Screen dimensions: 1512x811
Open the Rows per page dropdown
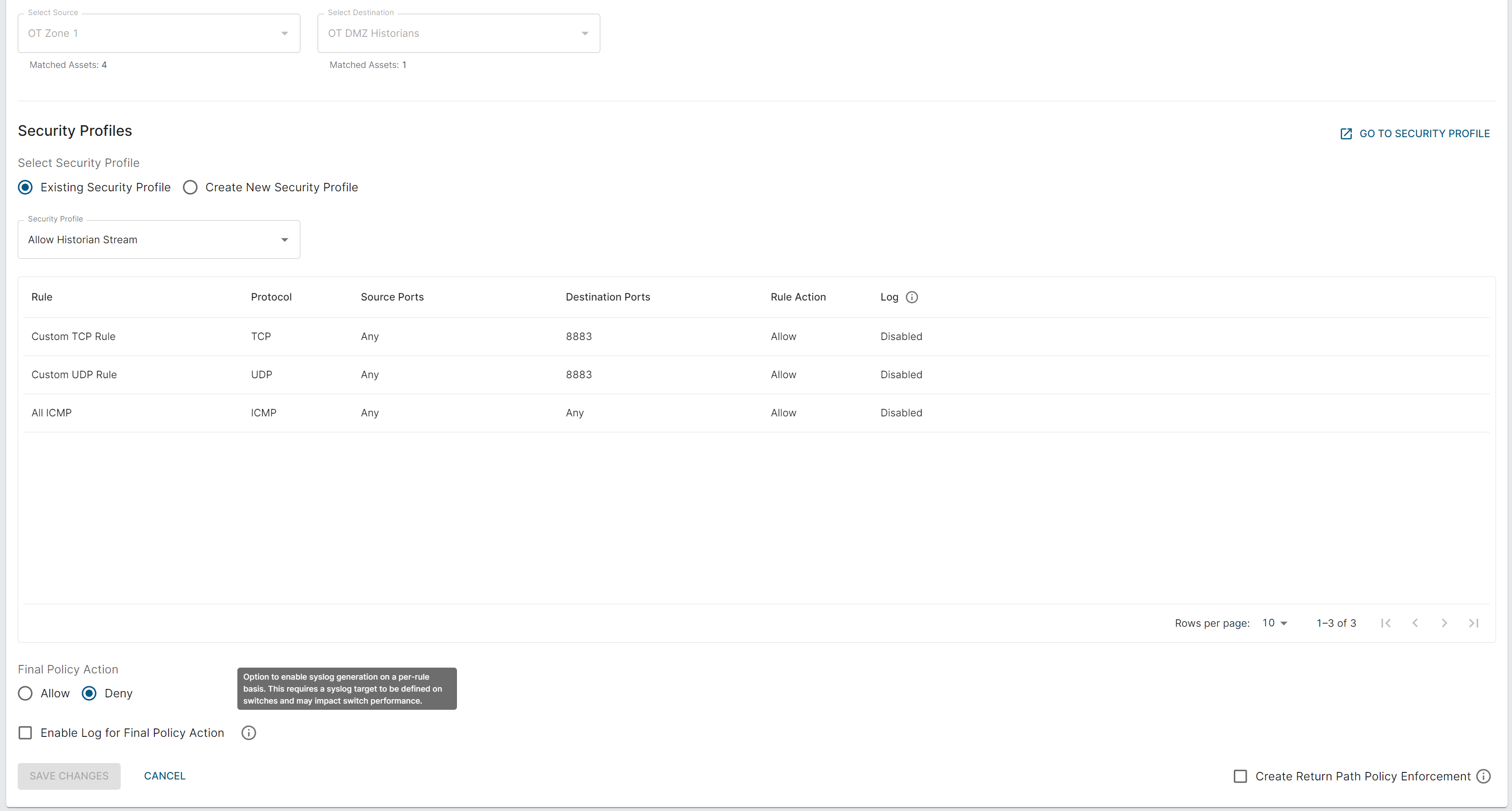[x=1274, y=623]
